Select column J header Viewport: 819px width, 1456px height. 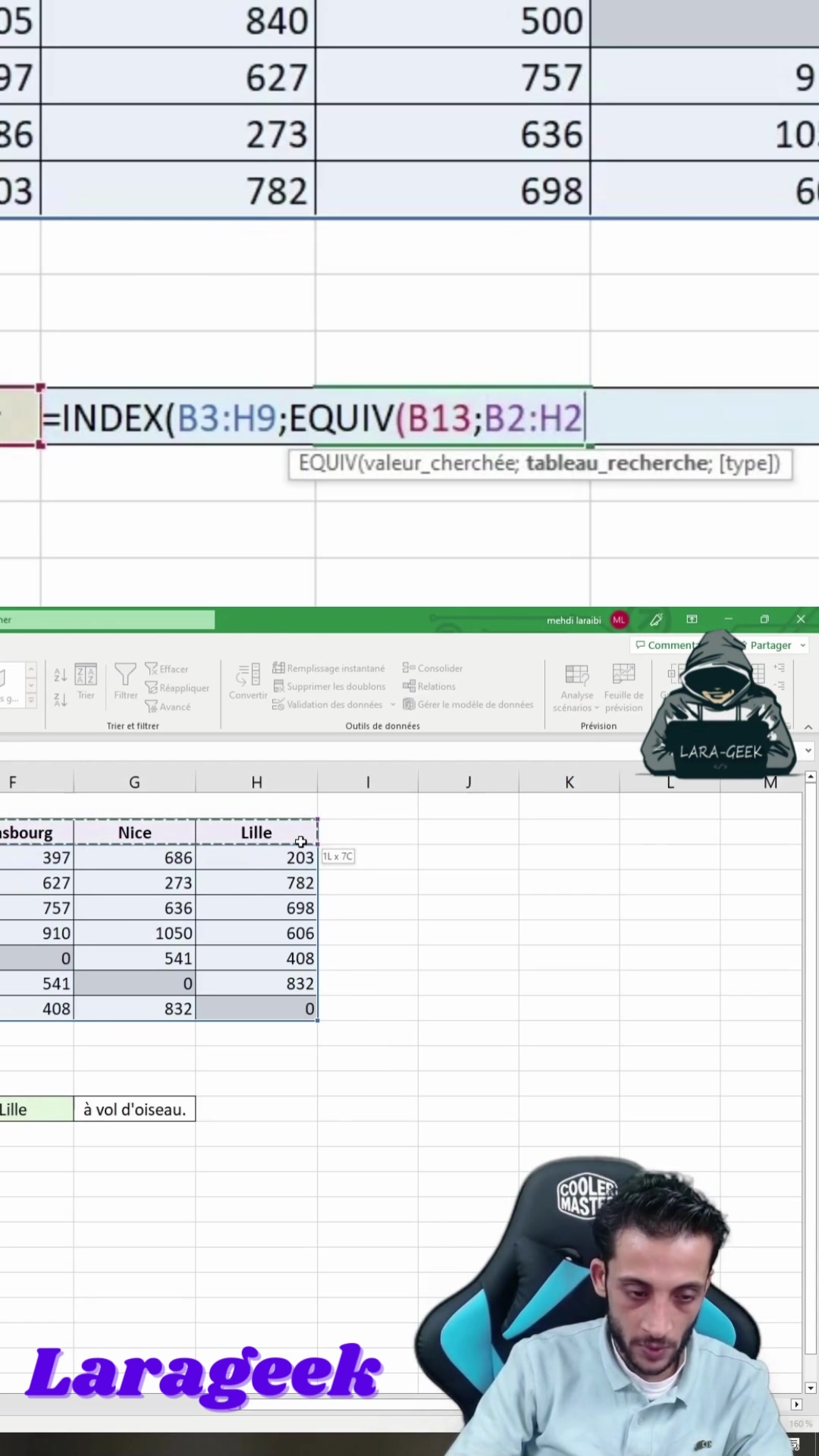tap(469, 782)
